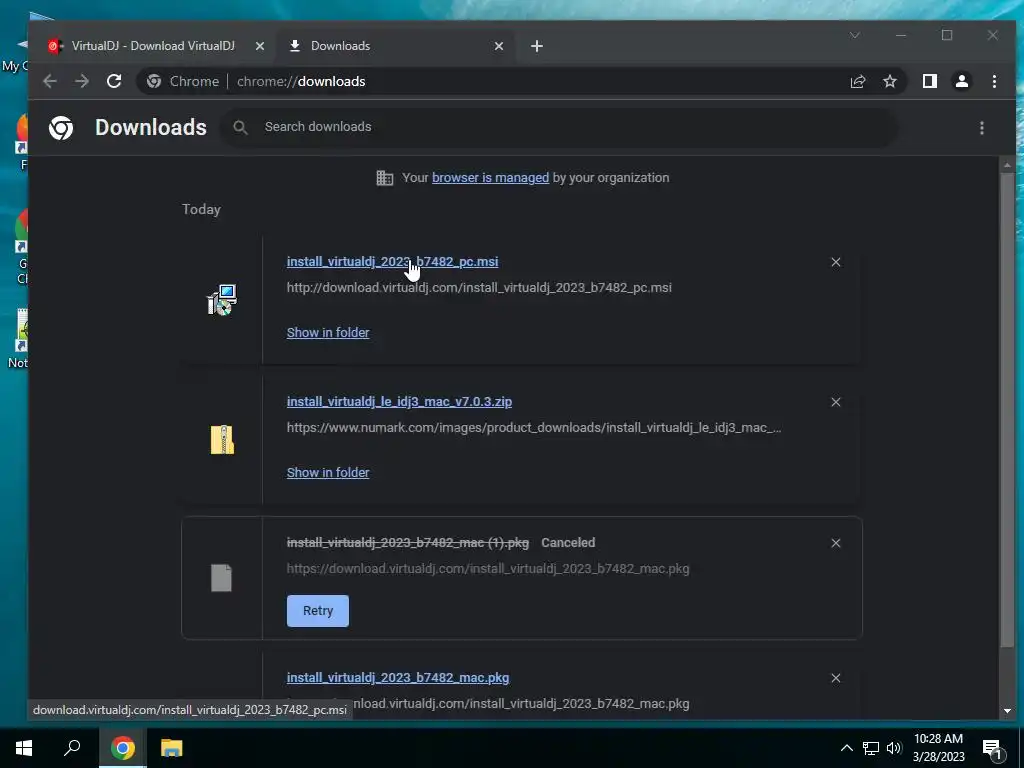The width and height of the screenshot is (1024, 768).
Task: Close the Downloads tab
Action: [499, 46]
